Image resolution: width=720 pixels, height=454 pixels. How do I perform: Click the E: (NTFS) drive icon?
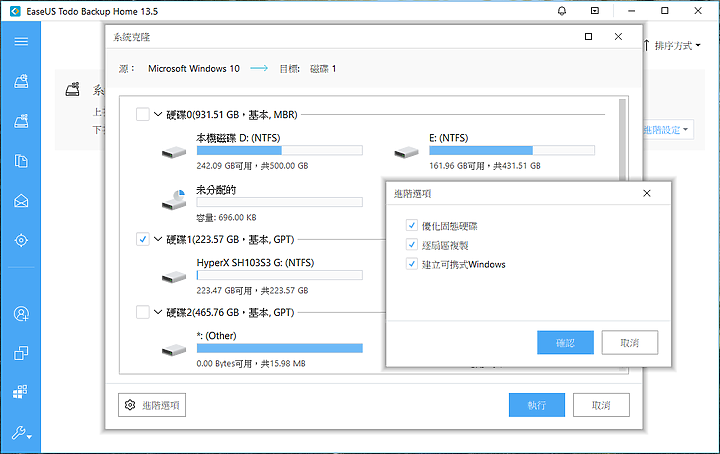(x=406, y=152)
